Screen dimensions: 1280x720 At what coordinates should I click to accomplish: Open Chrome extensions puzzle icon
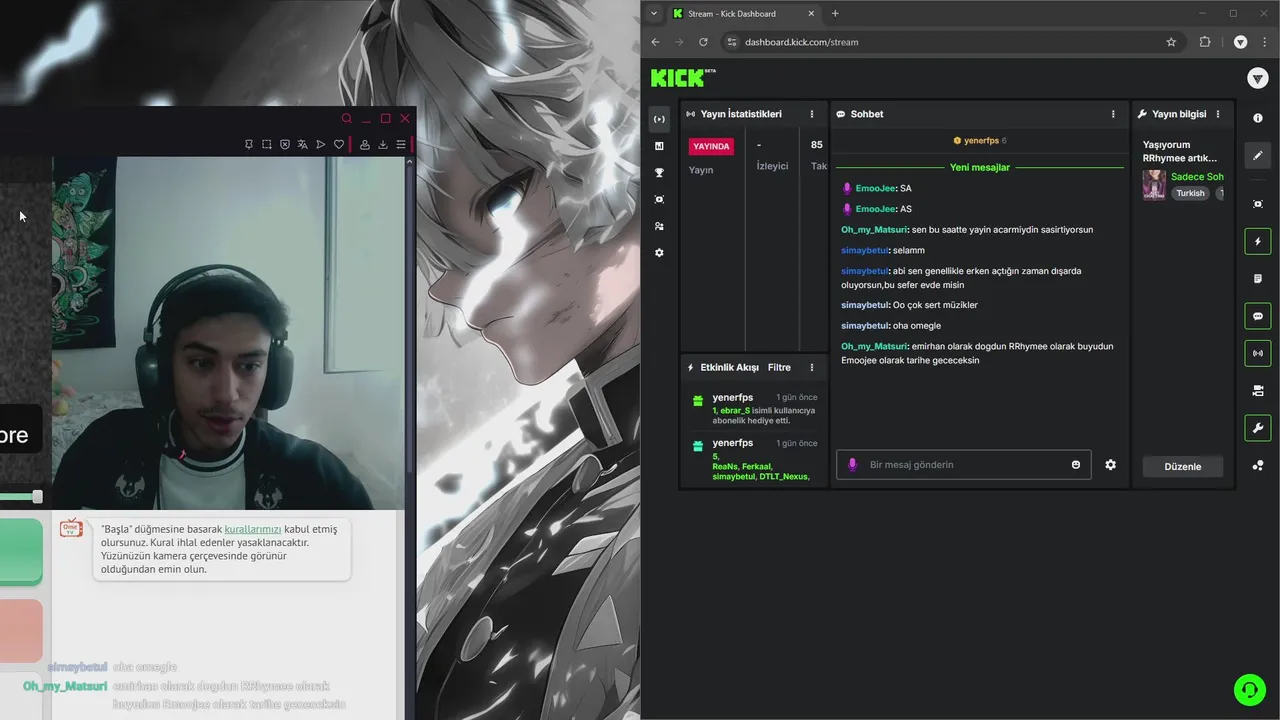(x=1204, y=42)
